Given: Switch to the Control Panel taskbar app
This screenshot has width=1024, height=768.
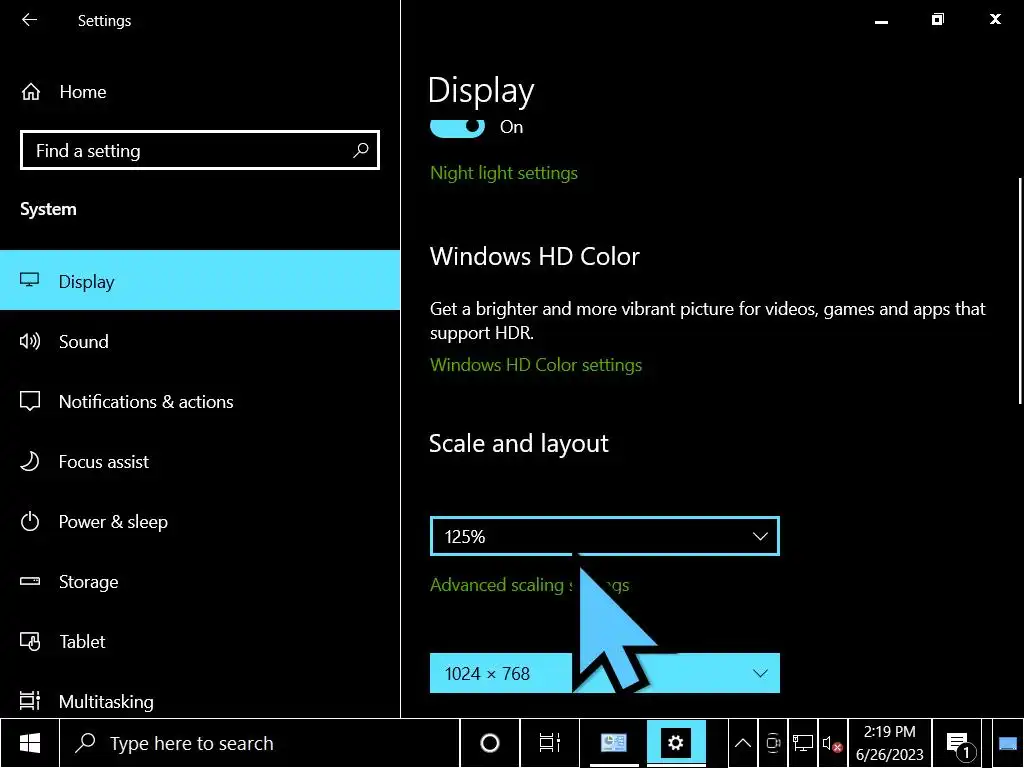Looking at the screenshot, I should point(613,743).
